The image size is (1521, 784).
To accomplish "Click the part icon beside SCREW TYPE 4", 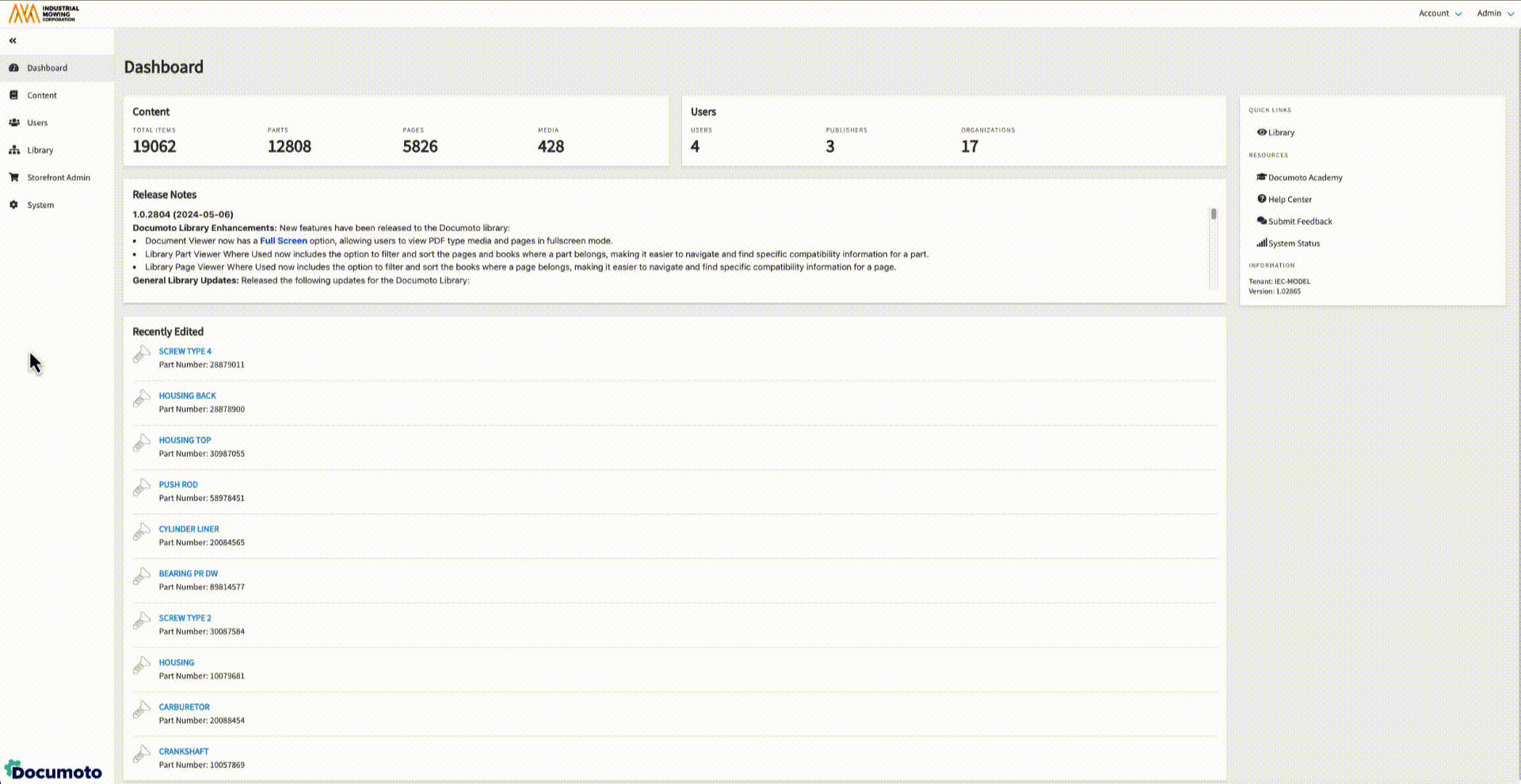I will (x=142, y=355).
